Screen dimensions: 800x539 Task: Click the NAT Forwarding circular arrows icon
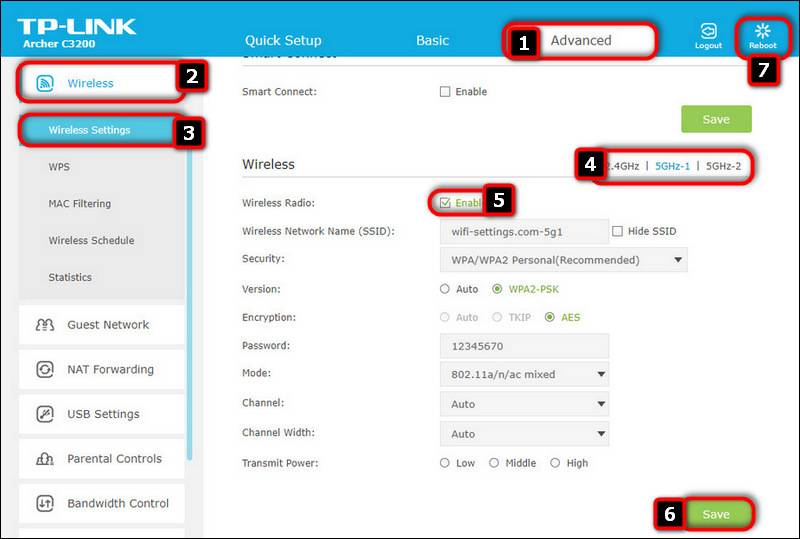click(x=45, y=369)
